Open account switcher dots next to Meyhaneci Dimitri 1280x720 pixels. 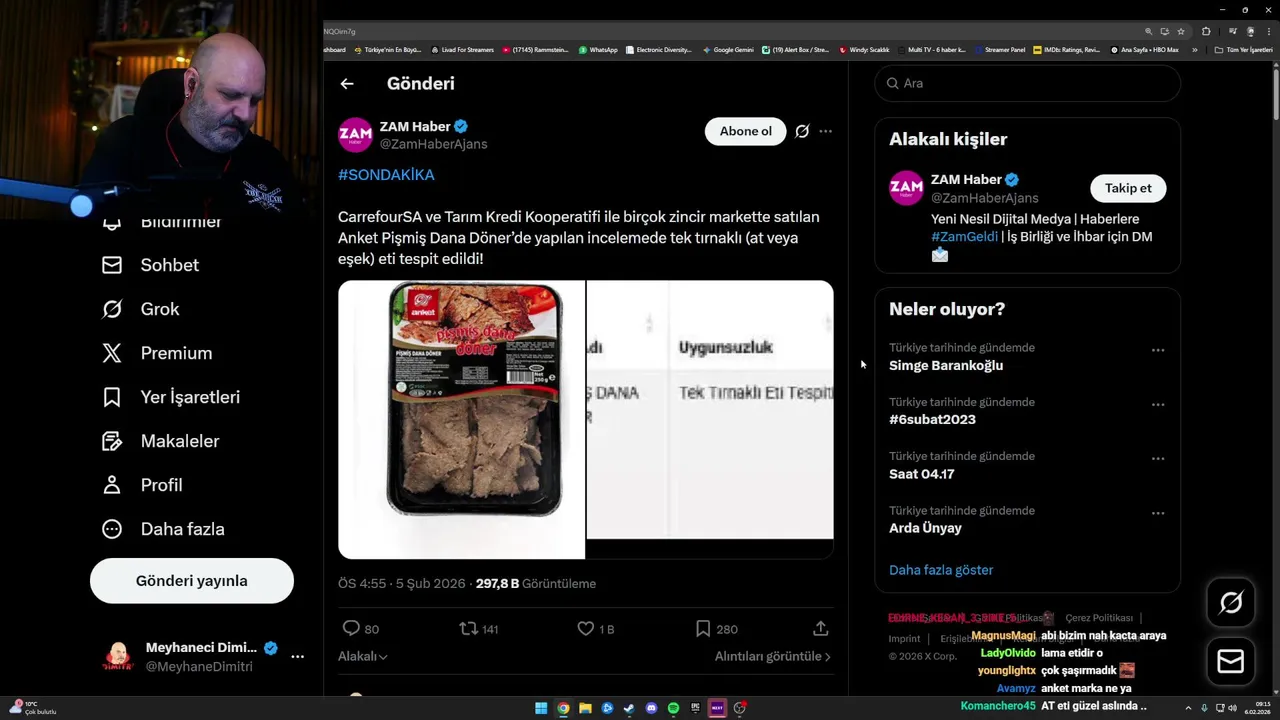pyautogui.click(x=297, y=656)
